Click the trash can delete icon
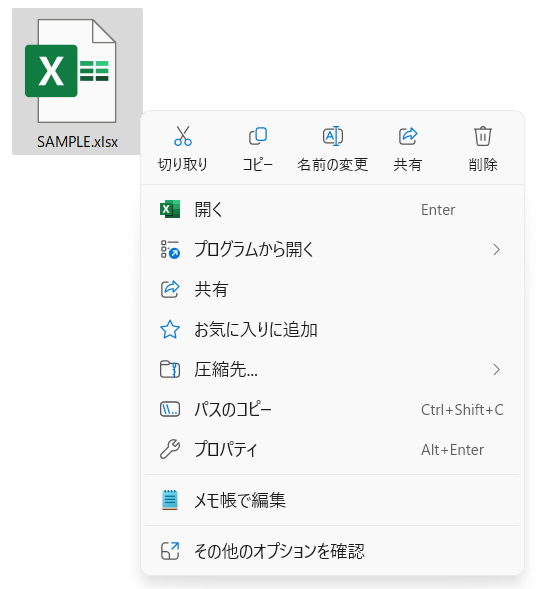 483,136
